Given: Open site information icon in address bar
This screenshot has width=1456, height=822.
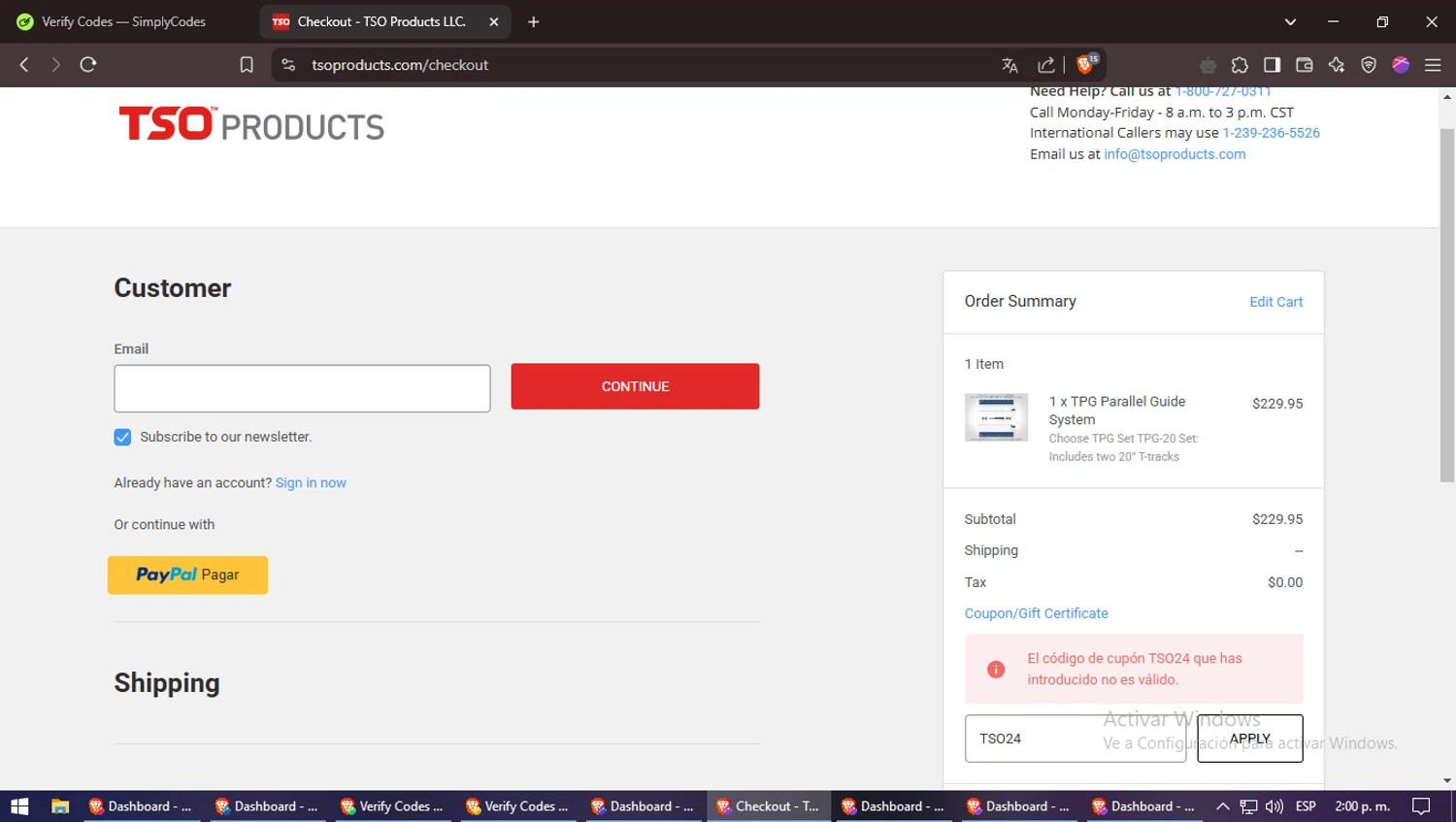Looking at the screenshot, I should tap(288, 65).
